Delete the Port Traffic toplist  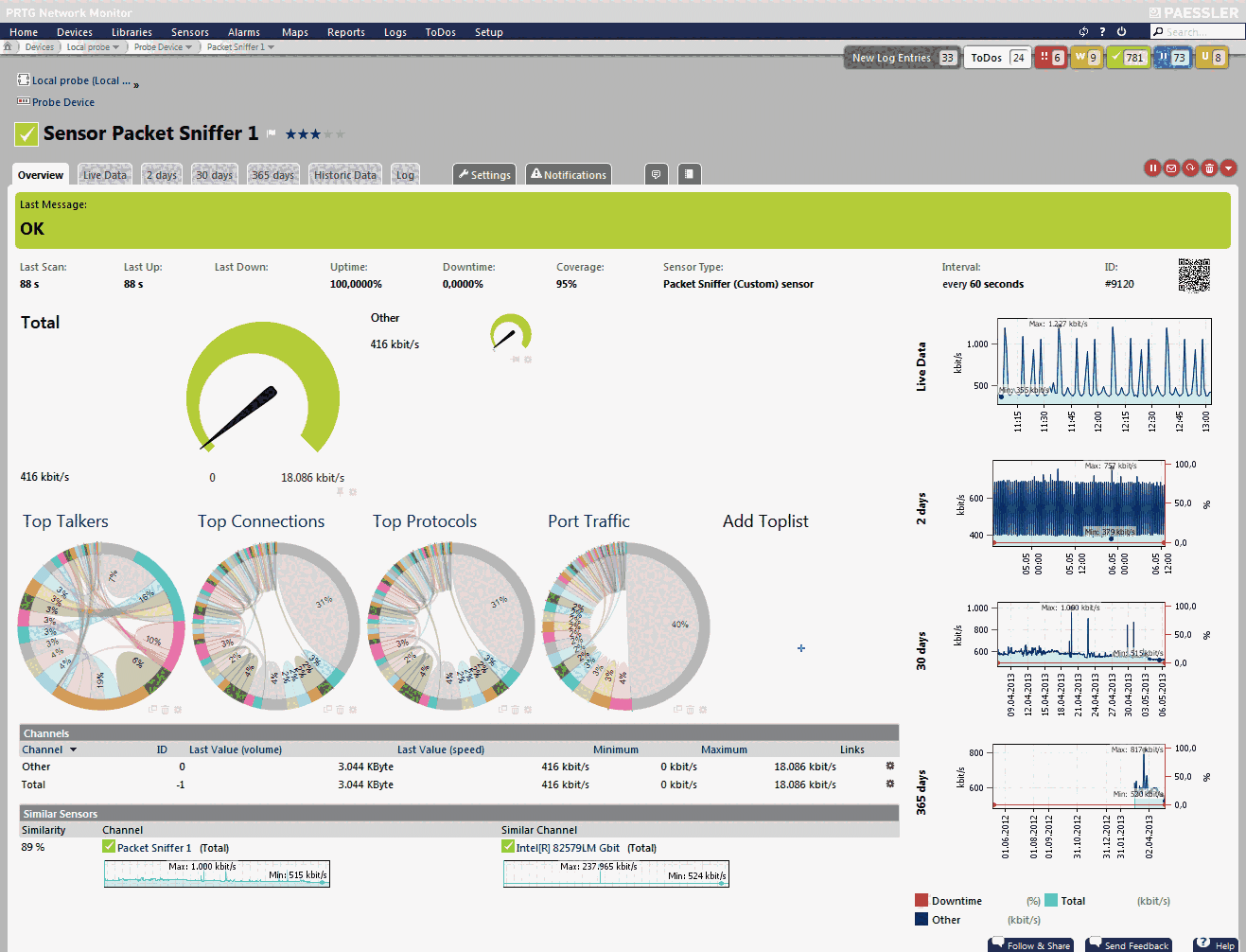point(691,709)
